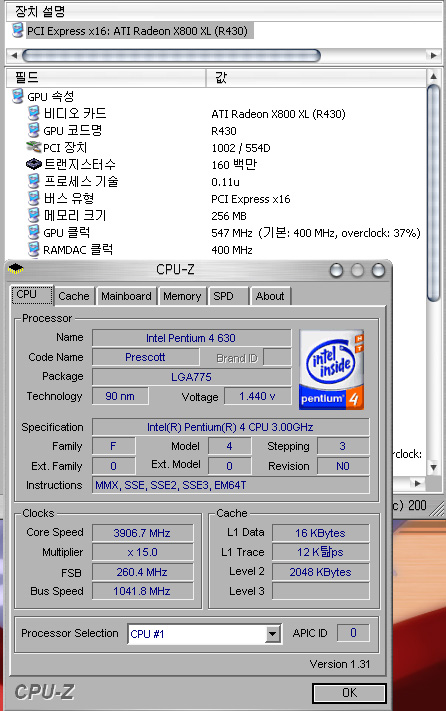Click the Technology field '90 nm'
Image resolution: width=446 pixels, height=711 pixels.
point(120,396)
